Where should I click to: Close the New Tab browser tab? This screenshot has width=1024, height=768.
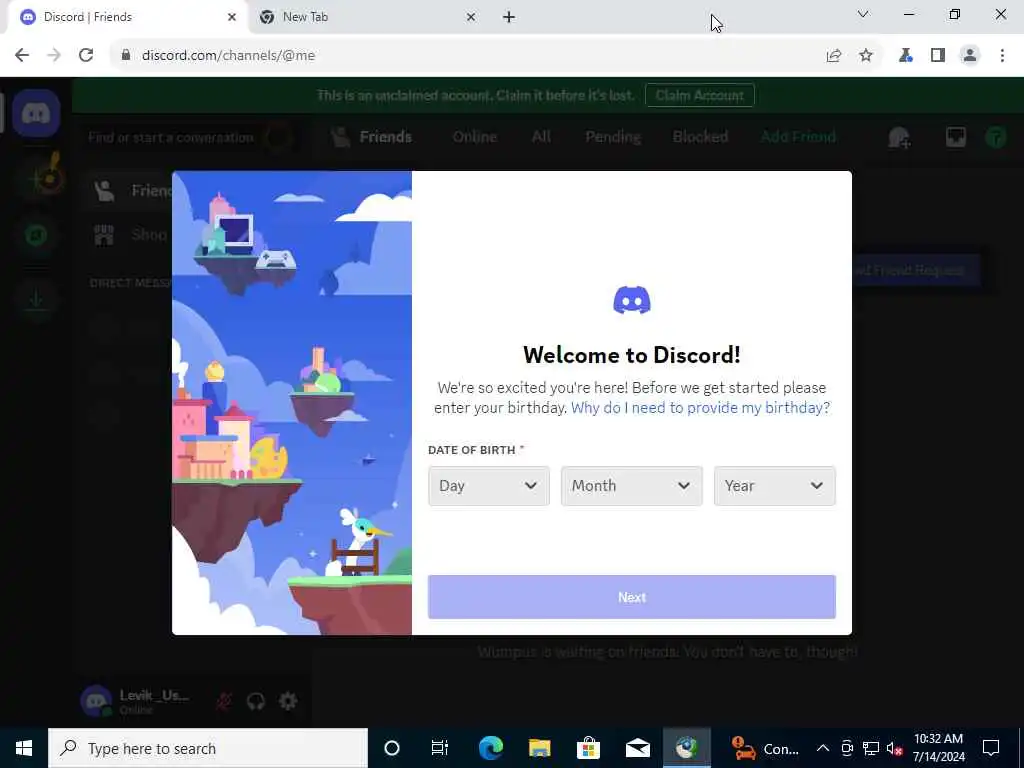(471, 17)
